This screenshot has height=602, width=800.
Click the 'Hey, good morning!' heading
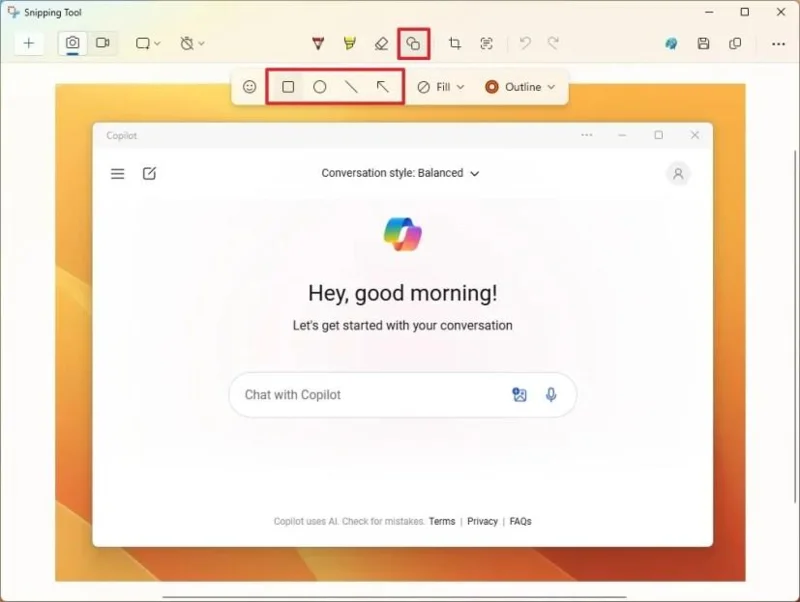tap(403, 293)
